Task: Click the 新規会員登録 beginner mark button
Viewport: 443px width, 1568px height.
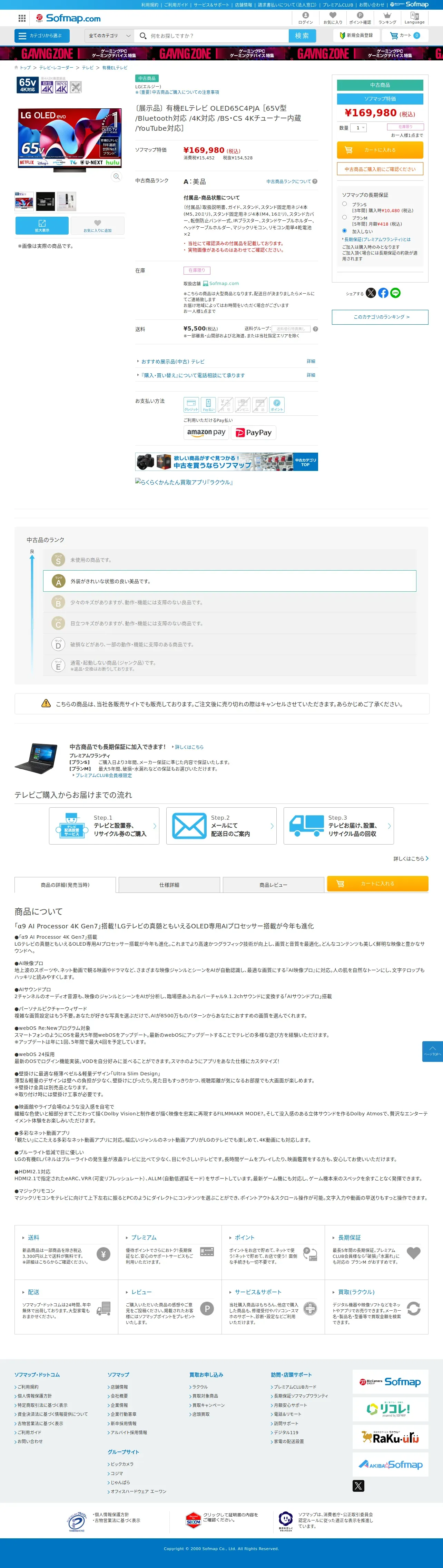Action: (x=357, y=35)
